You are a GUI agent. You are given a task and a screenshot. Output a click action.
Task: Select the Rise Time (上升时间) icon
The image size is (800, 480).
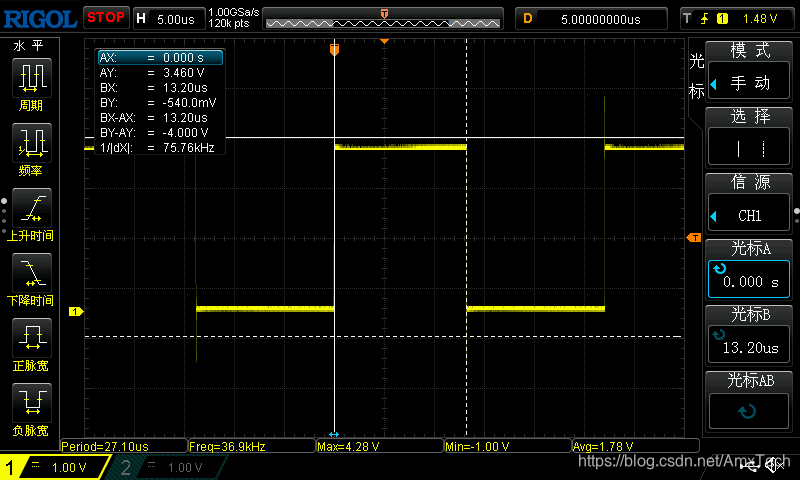(x=32, y=208)
